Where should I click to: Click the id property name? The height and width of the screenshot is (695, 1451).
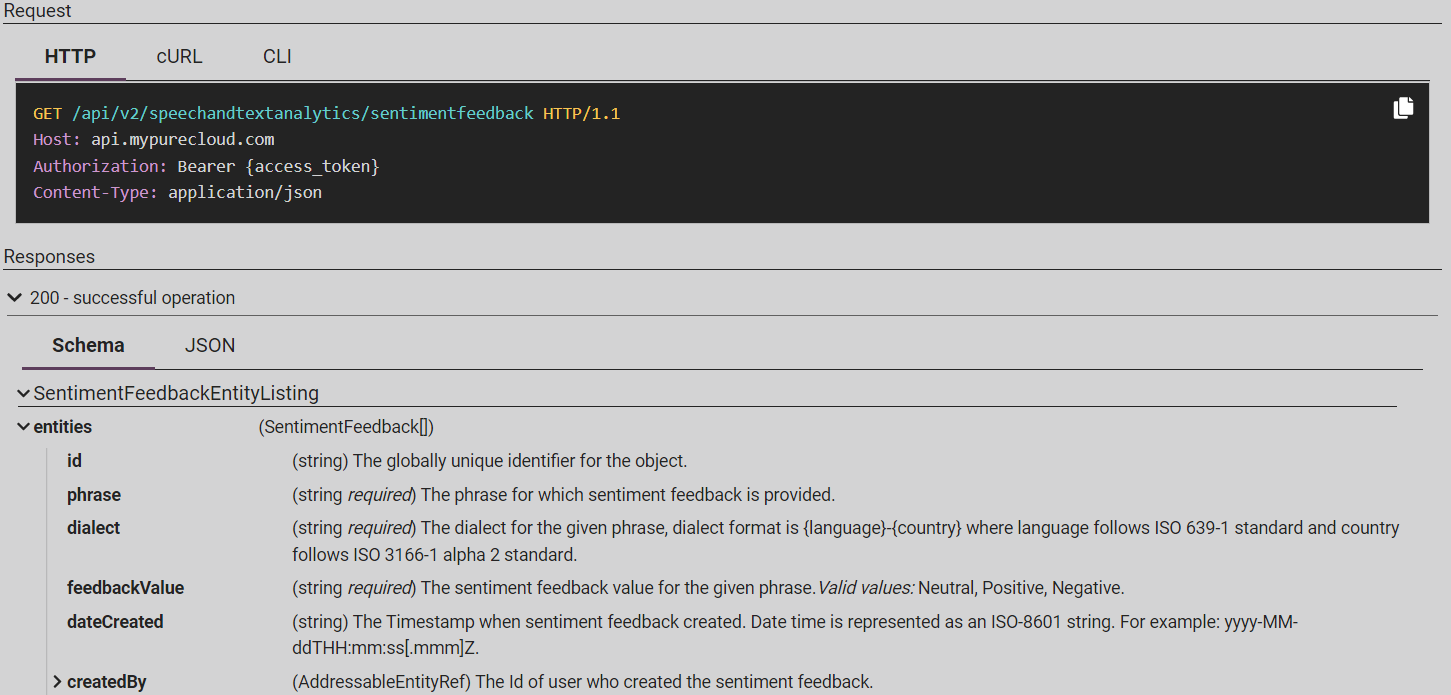pyautogui.click(x=74, y=461)
